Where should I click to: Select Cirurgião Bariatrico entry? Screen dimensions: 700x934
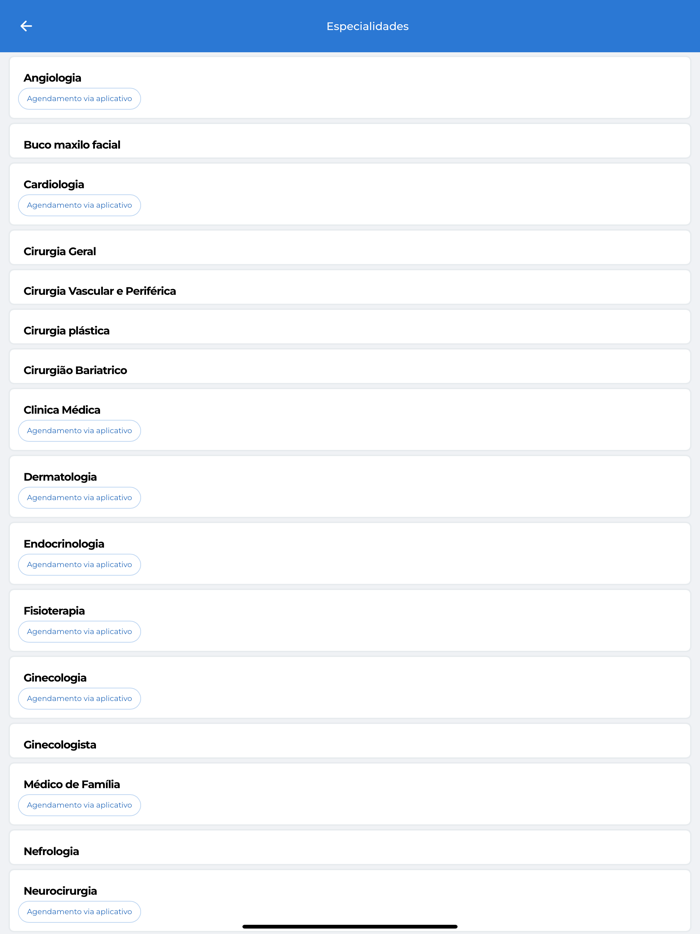coord(75,370)
